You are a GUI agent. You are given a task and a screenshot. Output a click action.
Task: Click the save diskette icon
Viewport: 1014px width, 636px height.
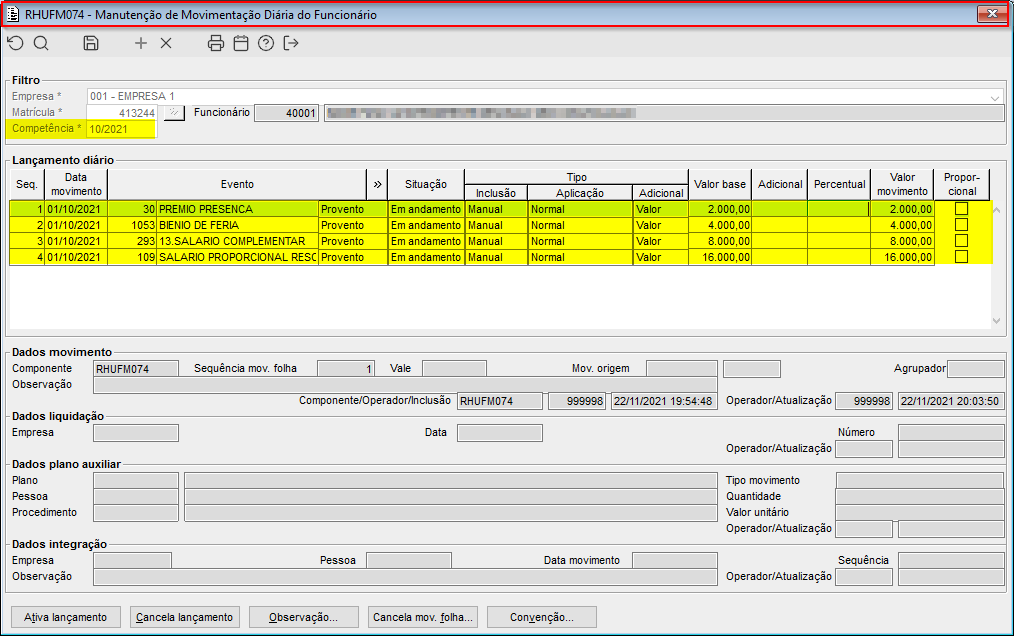(x=91, y=43)
